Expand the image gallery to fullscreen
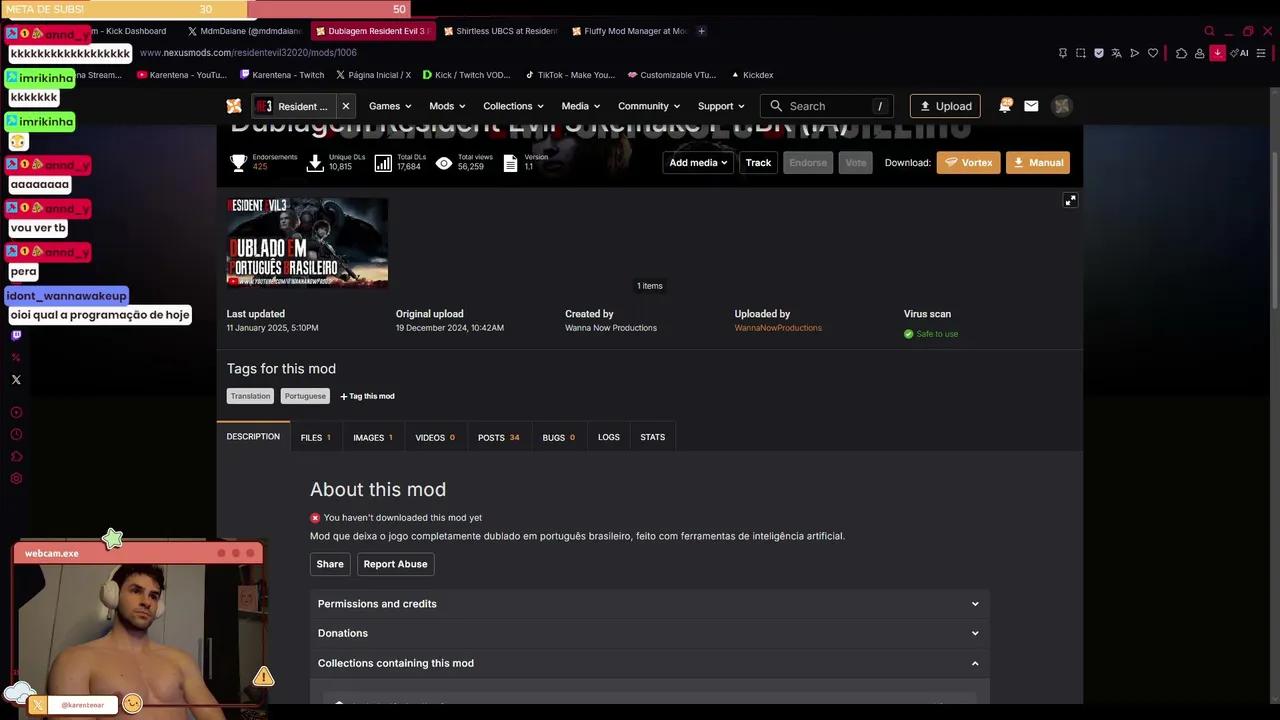The width and height of the screenshot is (1280, 720). [x=1070, y=200]
